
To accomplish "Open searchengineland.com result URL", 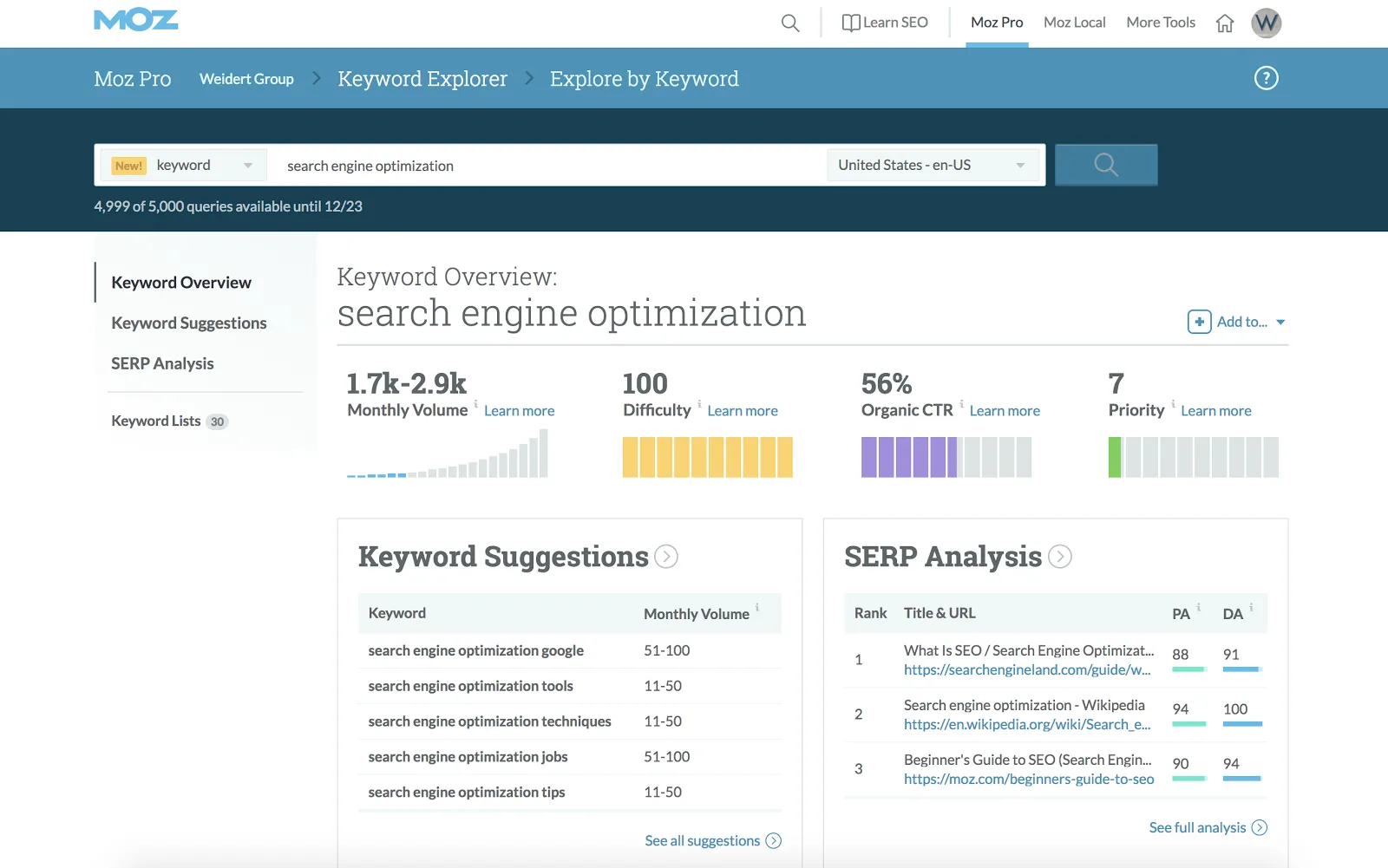I will pyautogui.click(x=1027, y=670).
